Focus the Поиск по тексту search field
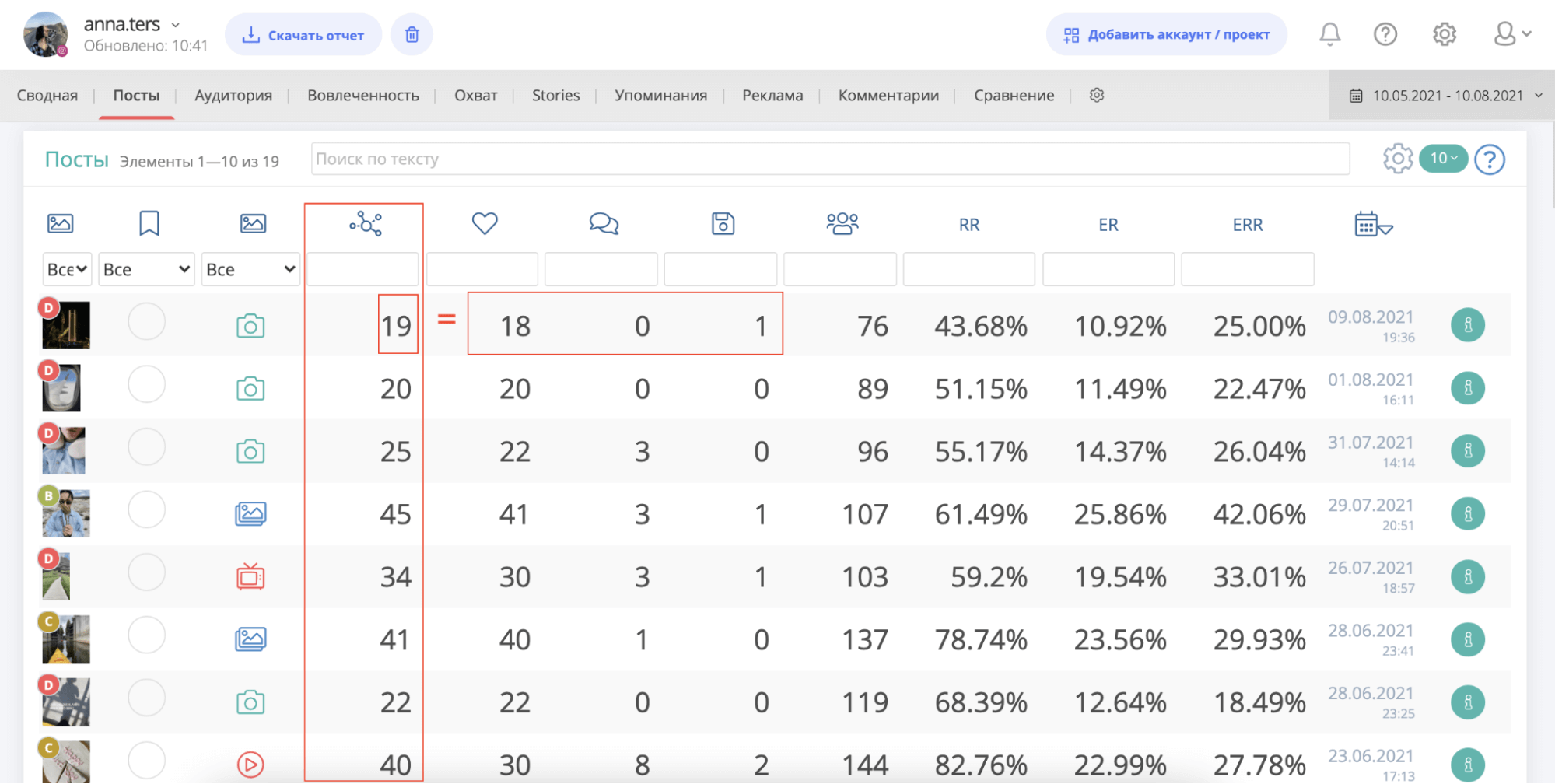Screen dimensions: 1555x784 click(829, 159)
